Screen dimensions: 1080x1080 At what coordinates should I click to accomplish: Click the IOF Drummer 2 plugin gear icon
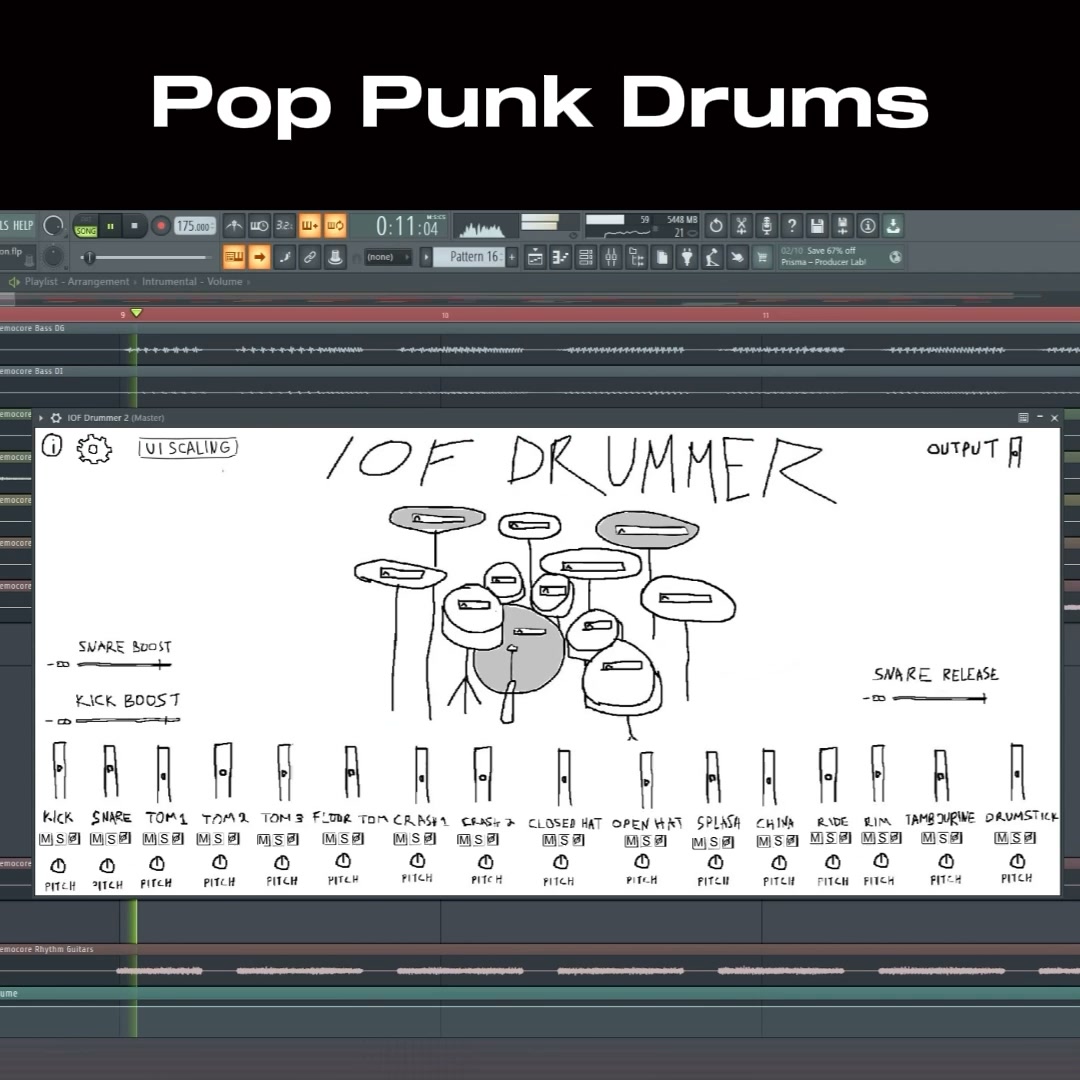pyautogui.click(x=56, y=417)
